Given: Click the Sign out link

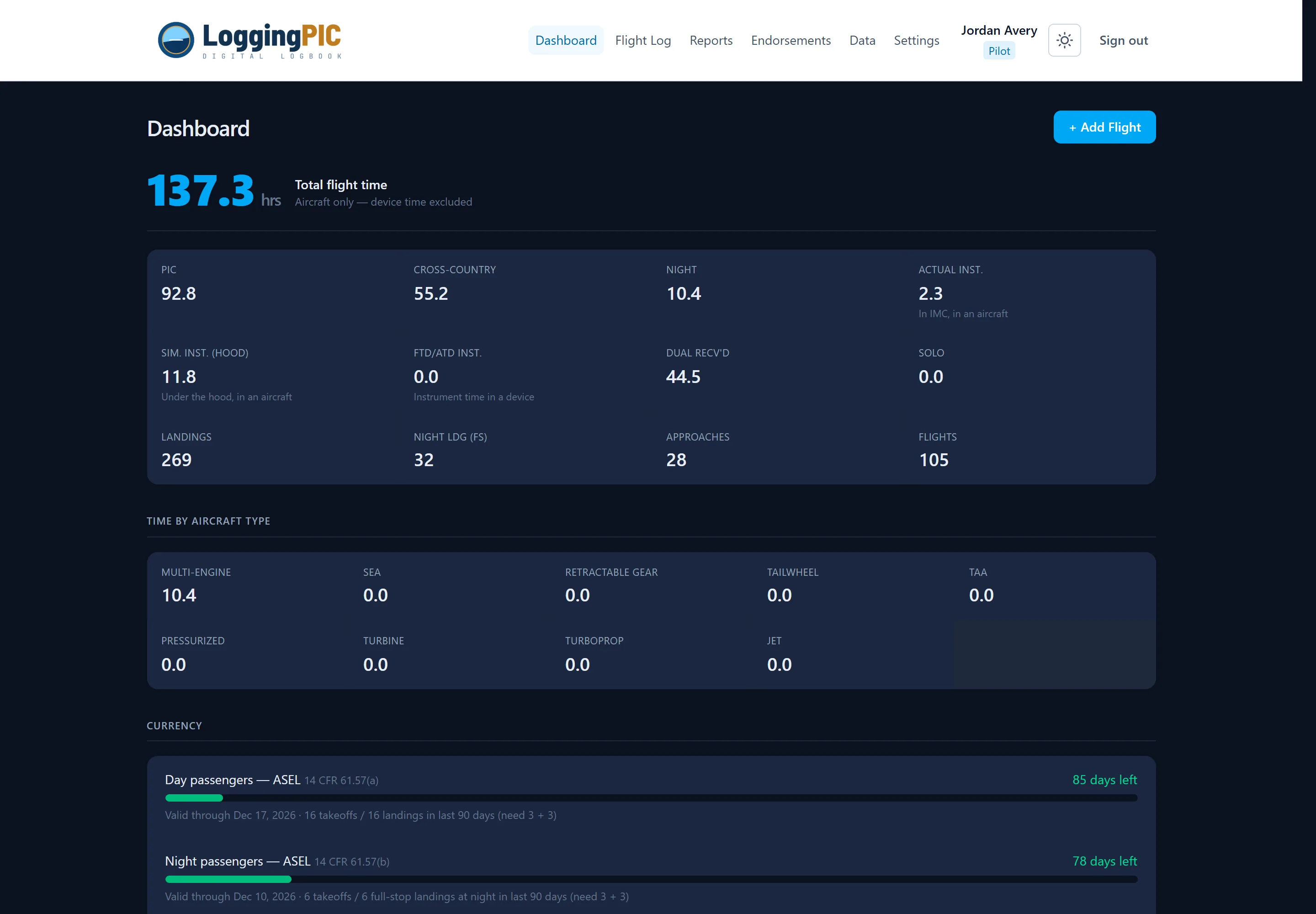Looking at the screenshot, I should click(x=1123, y=40).
